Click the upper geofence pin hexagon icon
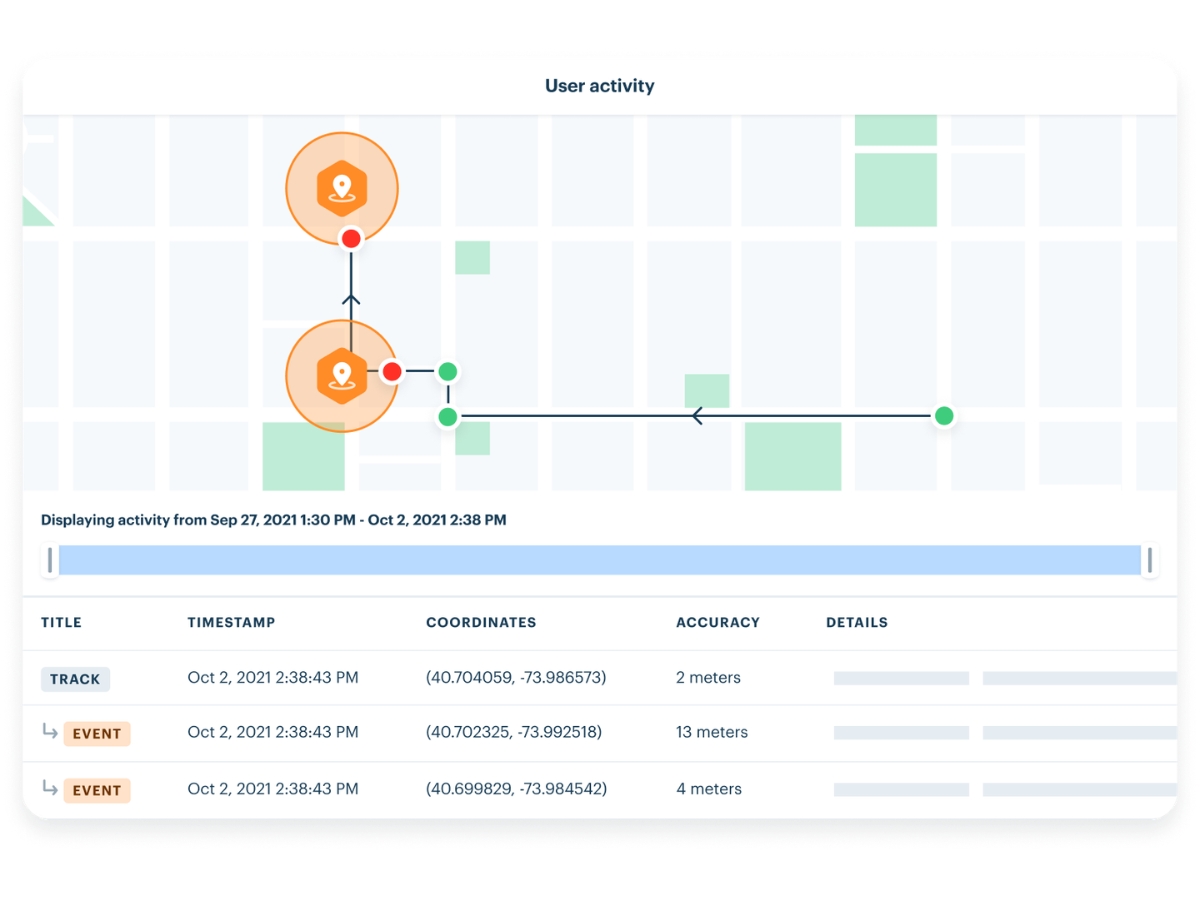Image resolution: width=1200 pixels, height=900 pixels. click(x=342, y=188)
